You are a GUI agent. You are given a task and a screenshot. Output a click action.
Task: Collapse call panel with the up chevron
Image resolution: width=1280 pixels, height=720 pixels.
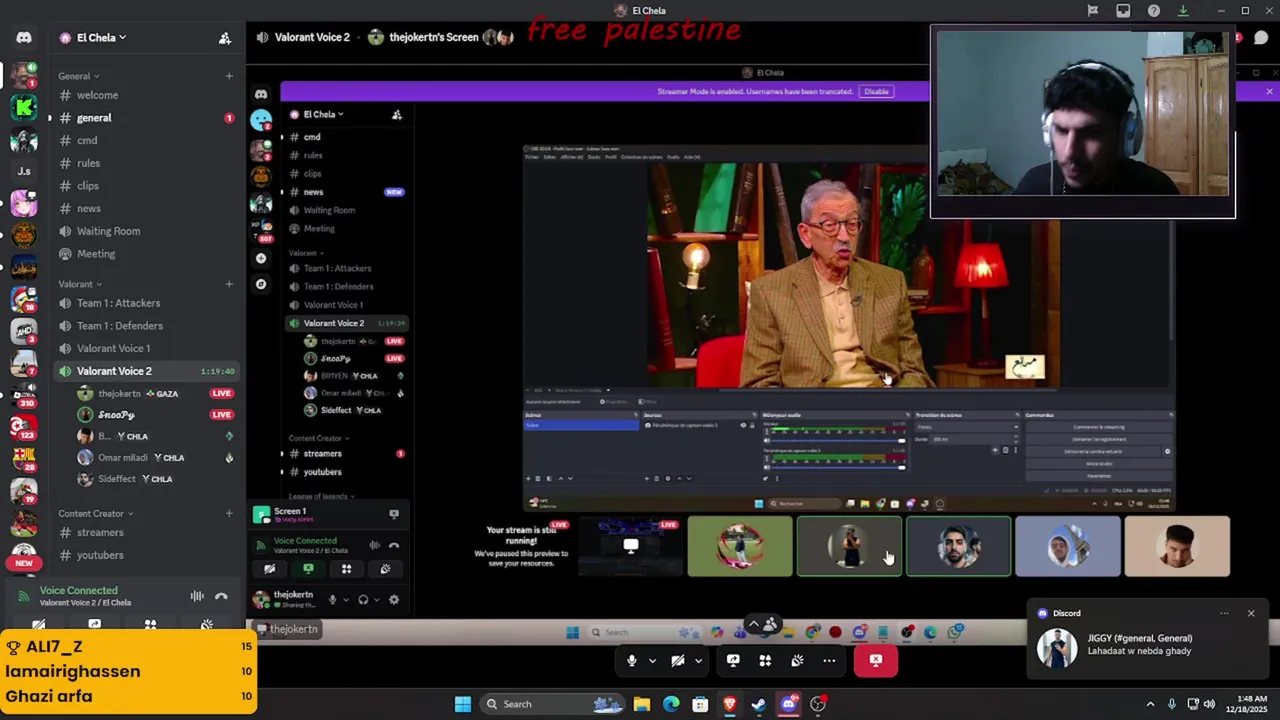(x=754, y=623)
